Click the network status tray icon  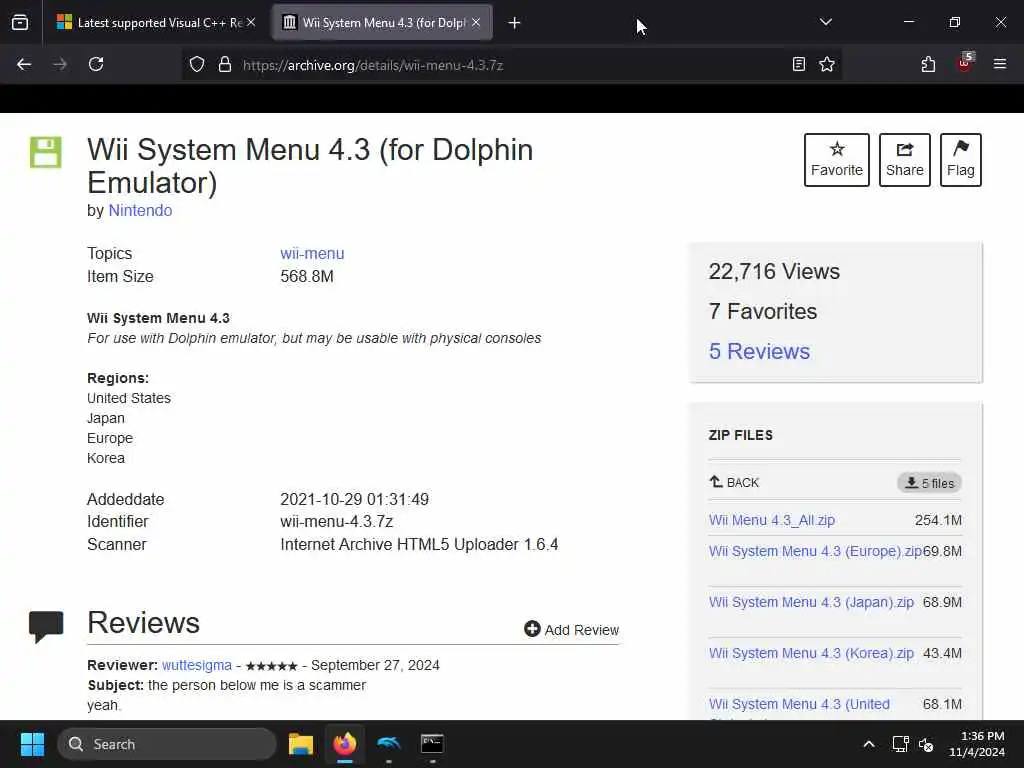[901, 744]
